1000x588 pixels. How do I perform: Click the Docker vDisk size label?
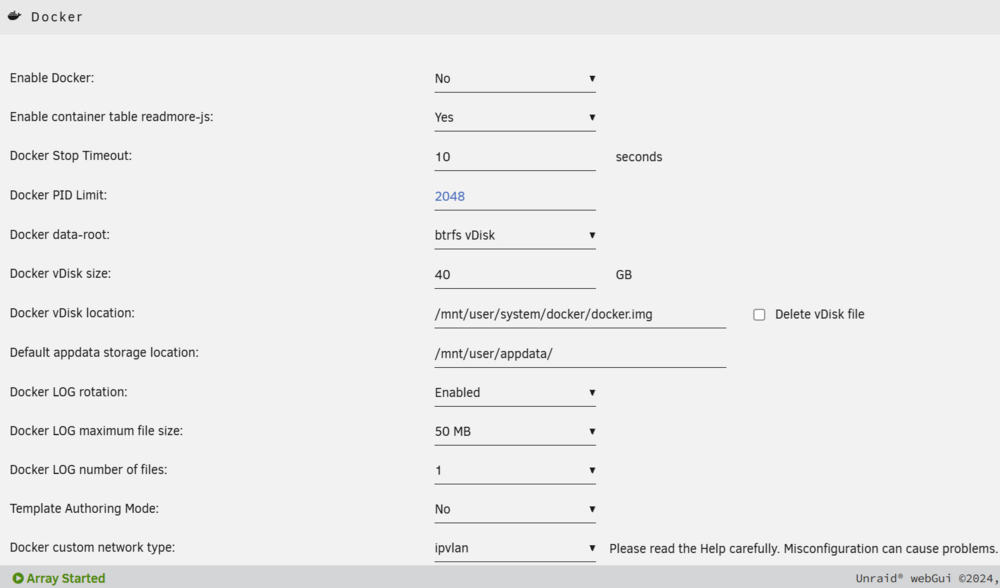(60, 274)
